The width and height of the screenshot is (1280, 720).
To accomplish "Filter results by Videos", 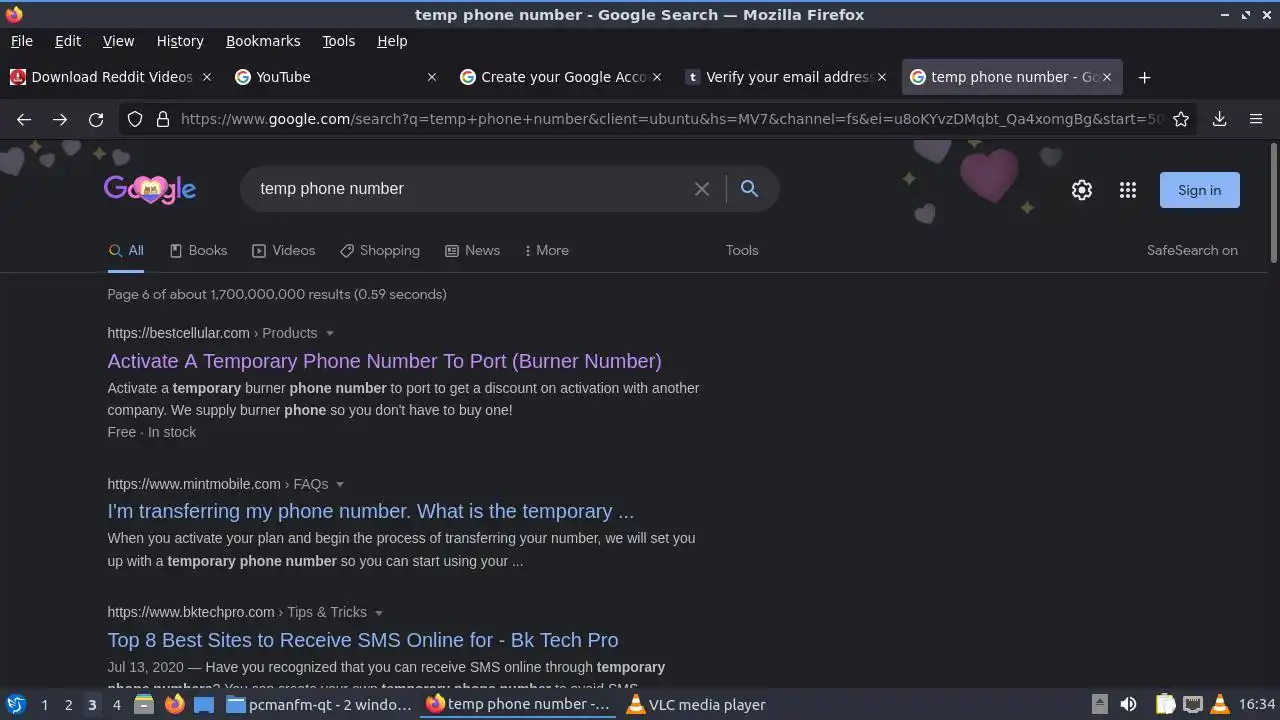I will pos(283,250).
